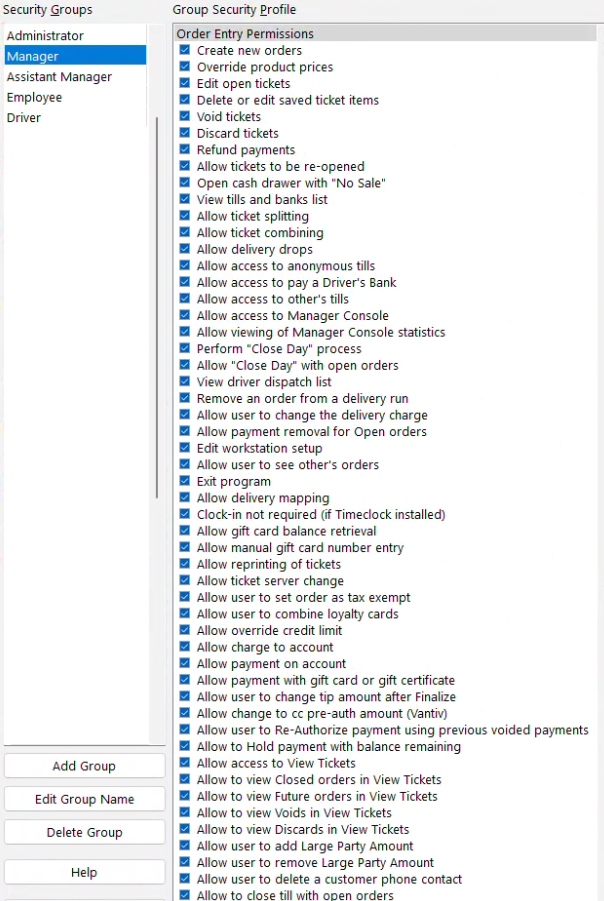Uncheck View tills and banks list
The width and height of the screenshot is (604, 901).
point(184,199)
